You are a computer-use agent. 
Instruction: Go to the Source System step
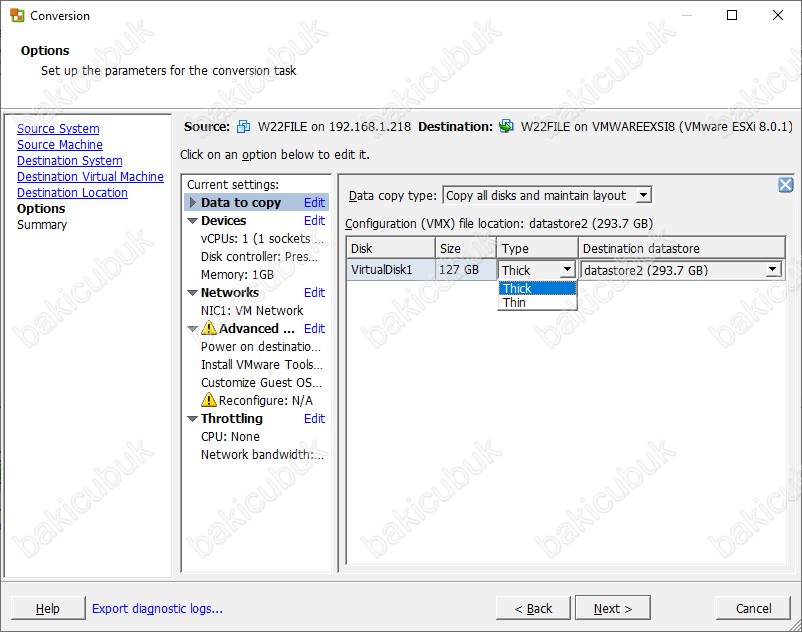pyautogui.click(x=58, y=129)
